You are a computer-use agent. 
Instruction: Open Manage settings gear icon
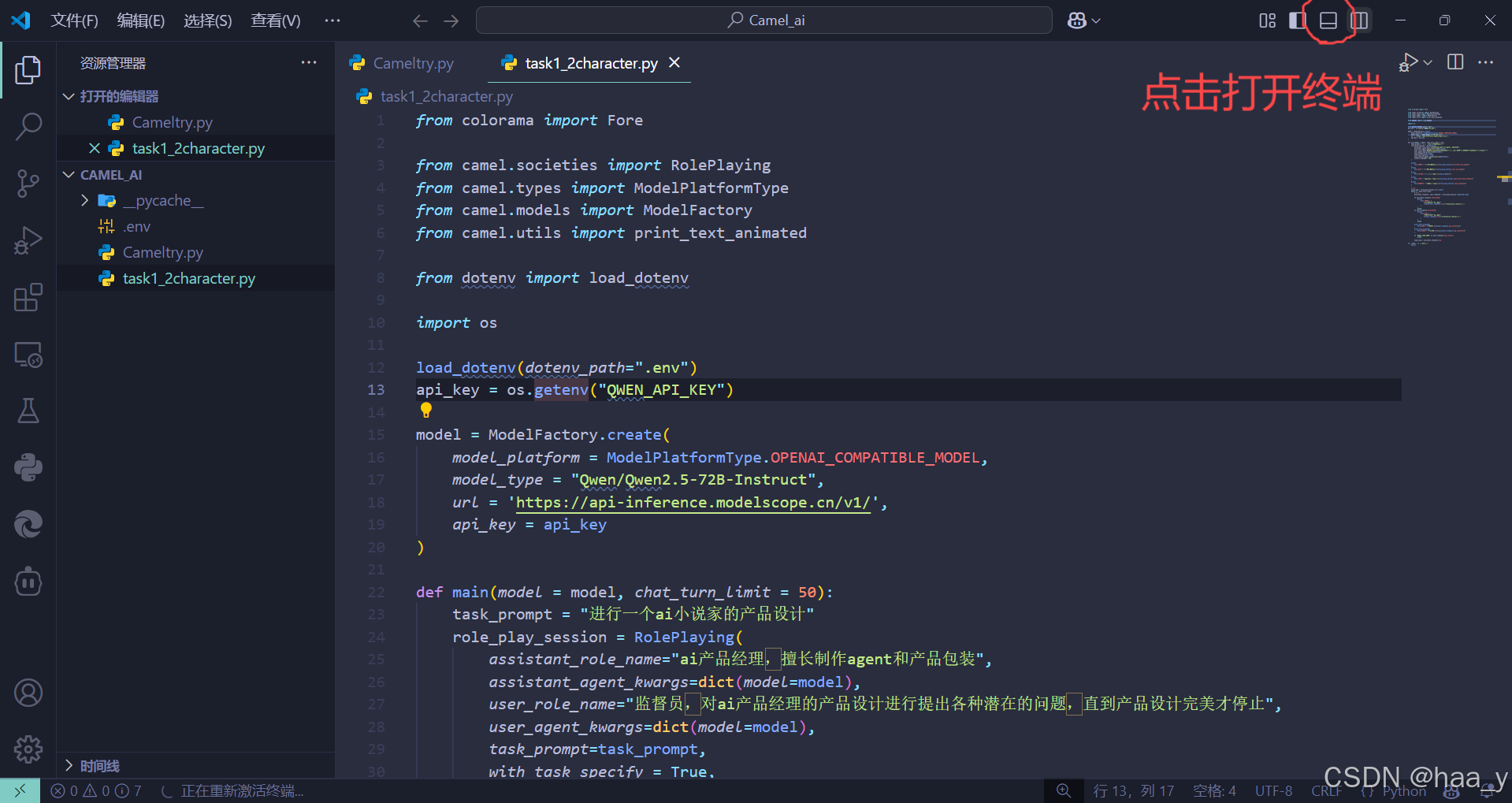[28, 749]
